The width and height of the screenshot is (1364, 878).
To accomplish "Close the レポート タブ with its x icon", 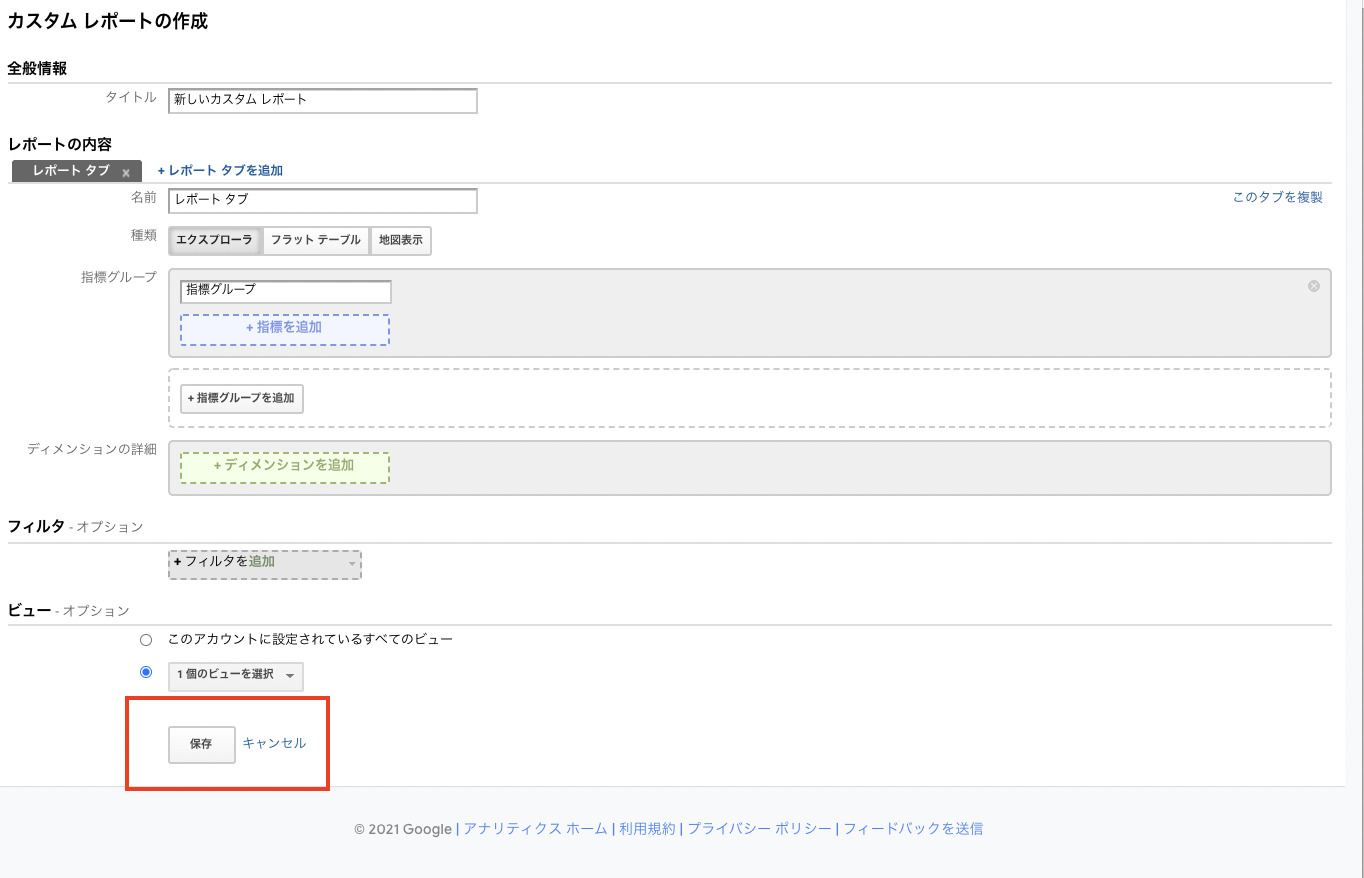I will coord(126,171).
